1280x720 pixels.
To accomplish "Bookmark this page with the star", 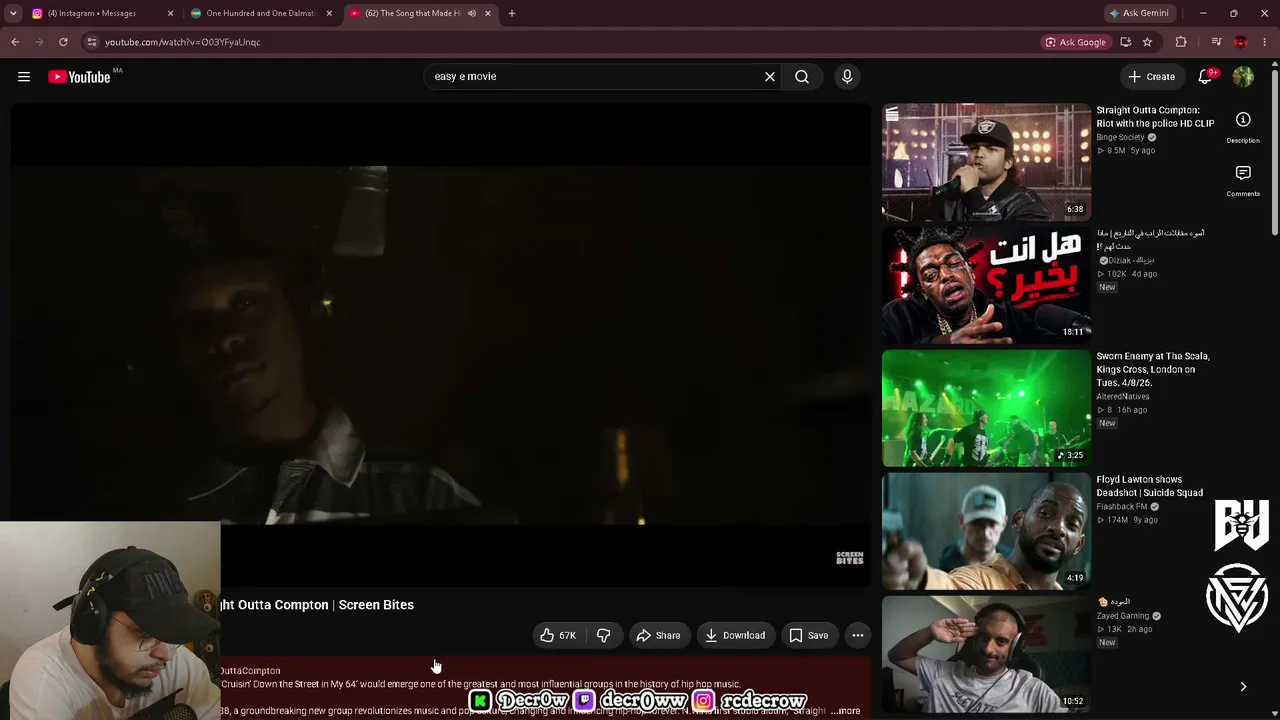I will tap(1147, 42).
